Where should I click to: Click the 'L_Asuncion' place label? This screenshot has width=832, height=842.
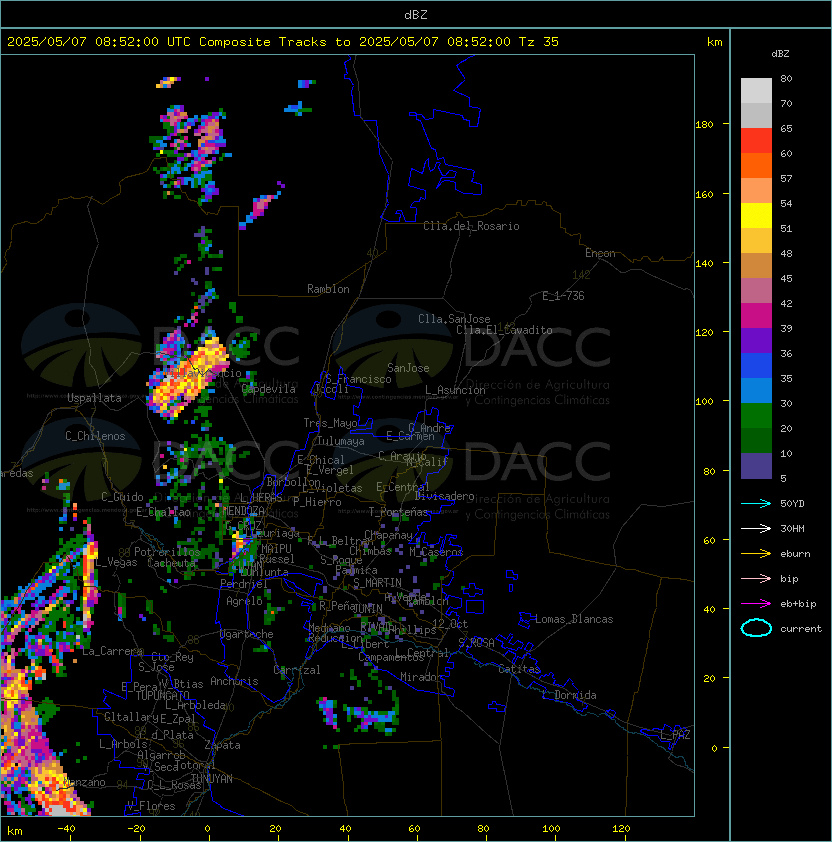coord(455,390)
